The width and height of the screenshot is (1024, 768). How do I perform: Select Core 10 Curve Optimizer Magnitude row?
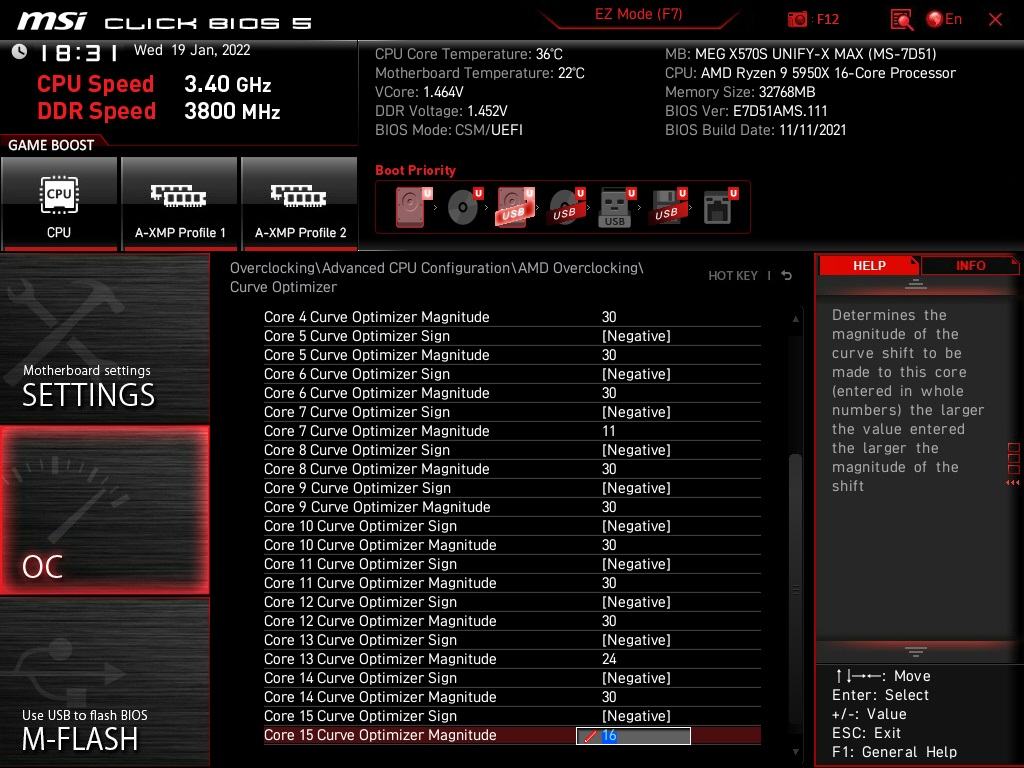point(512,545)
